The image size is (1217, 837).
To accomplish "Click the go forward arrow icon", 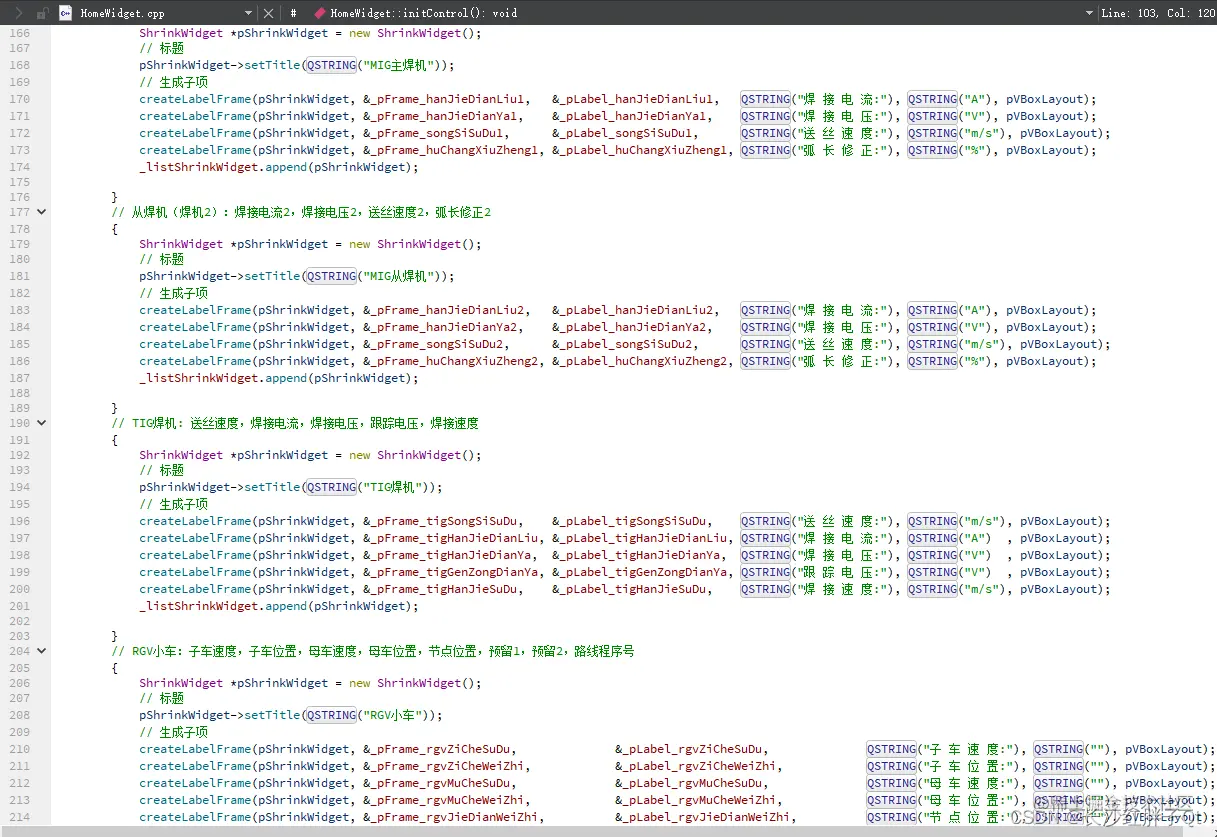I will [18, 13].
